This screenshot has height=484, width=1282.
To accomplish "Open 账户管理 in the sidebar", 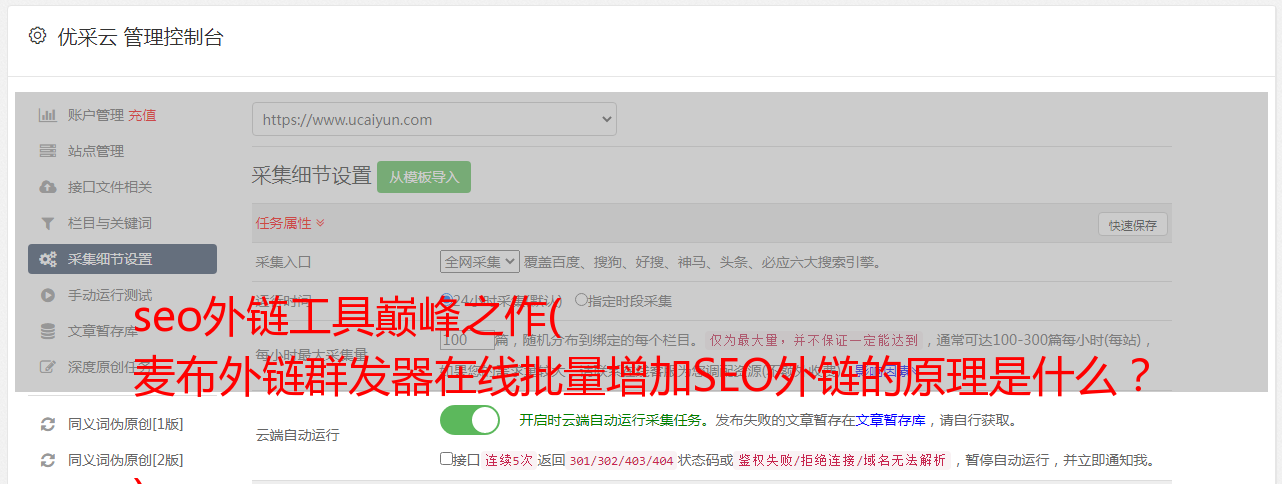I will pyautogui.click(x=96, y=115).
